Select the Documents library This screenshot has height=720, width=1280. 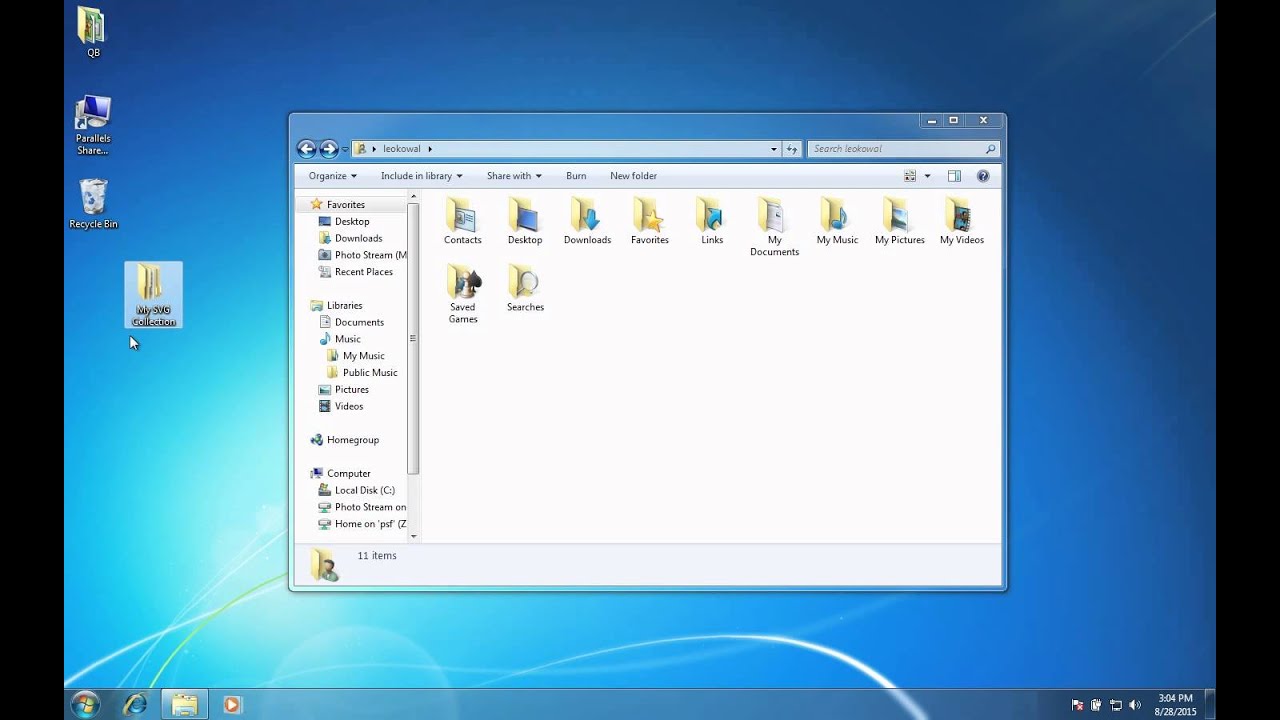point(359,322)
